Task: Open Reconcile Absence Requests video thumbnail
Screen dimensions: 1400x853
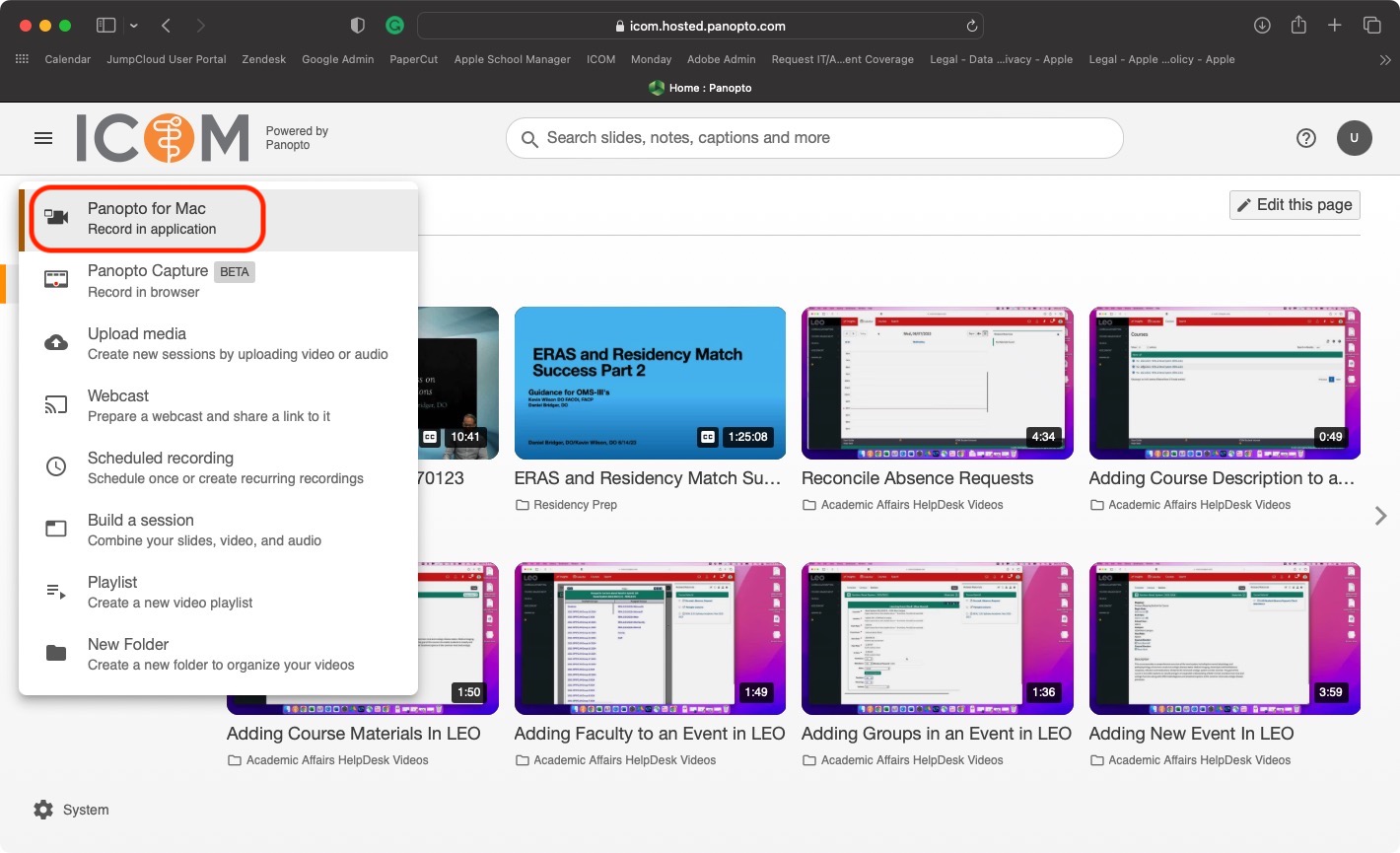Action: [938, 383]
